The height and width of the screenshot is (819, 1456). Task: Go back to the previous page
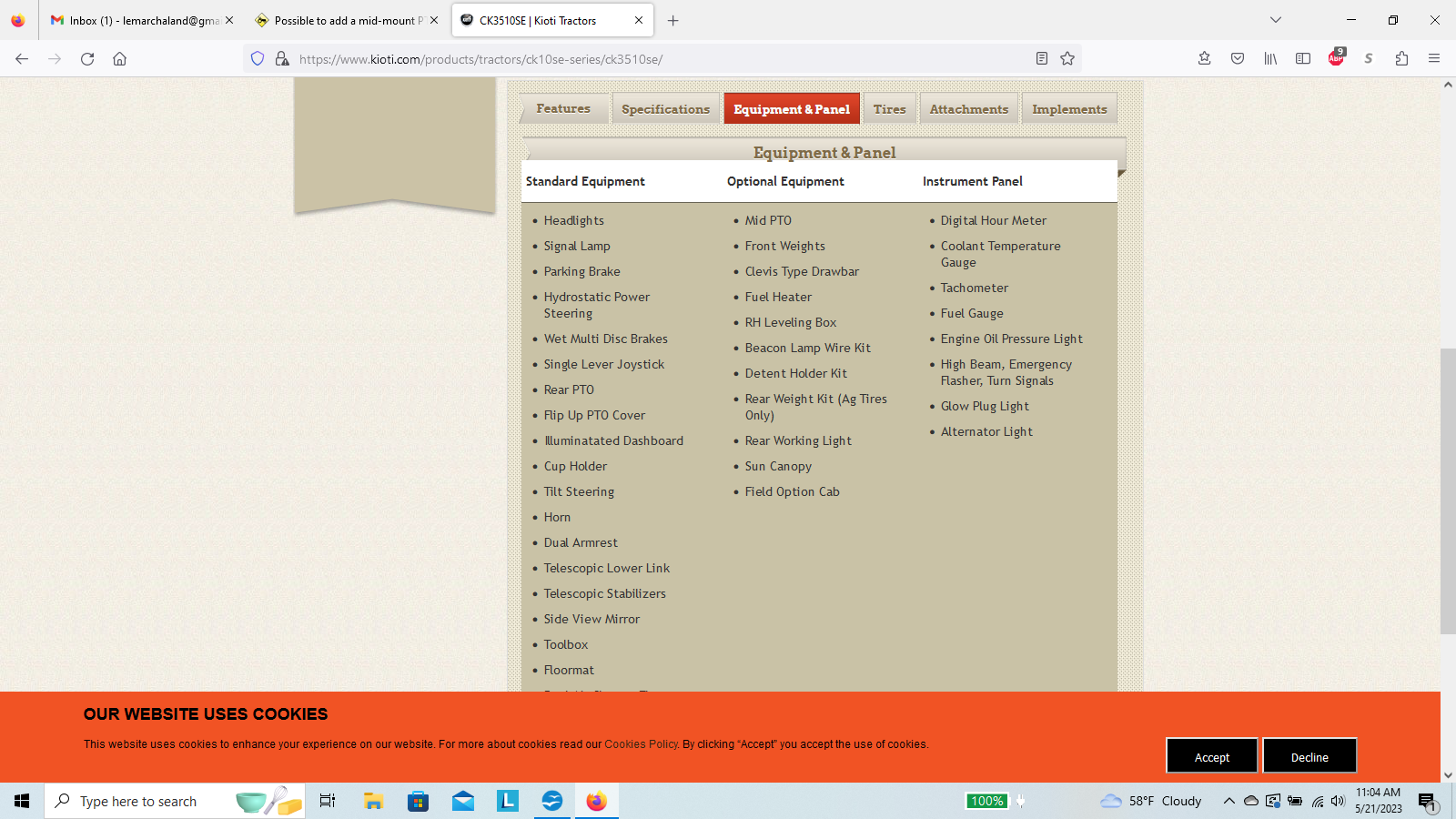pos(22,59)
